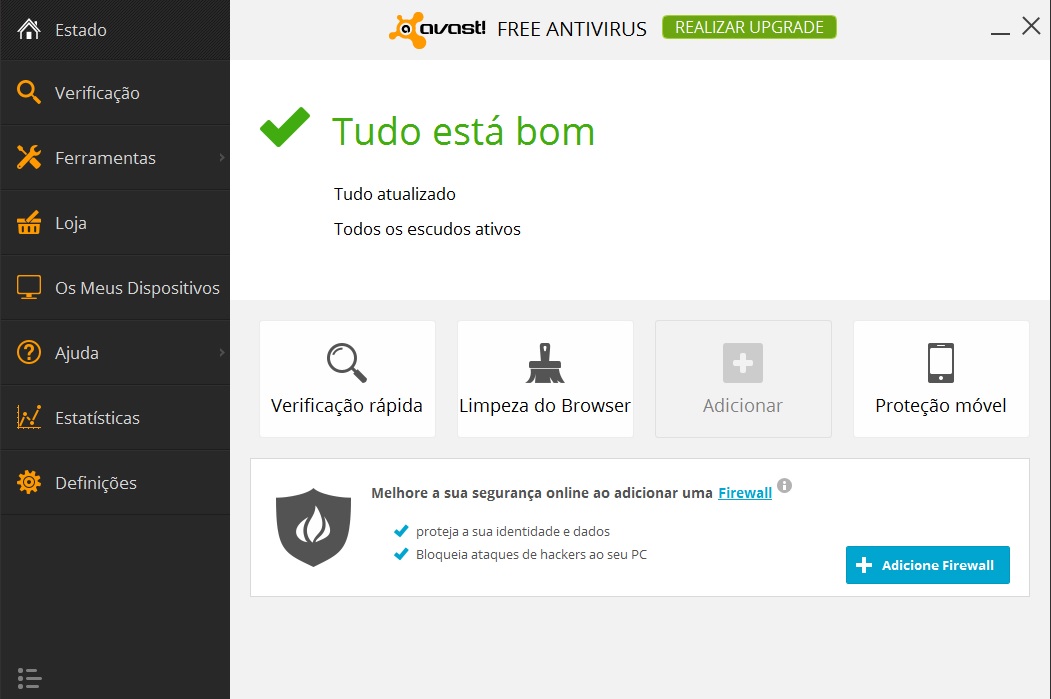This screenshot has height=699, width=1051.
Task: Open the Loja shopping basket icon
Action: pos(29,223)
